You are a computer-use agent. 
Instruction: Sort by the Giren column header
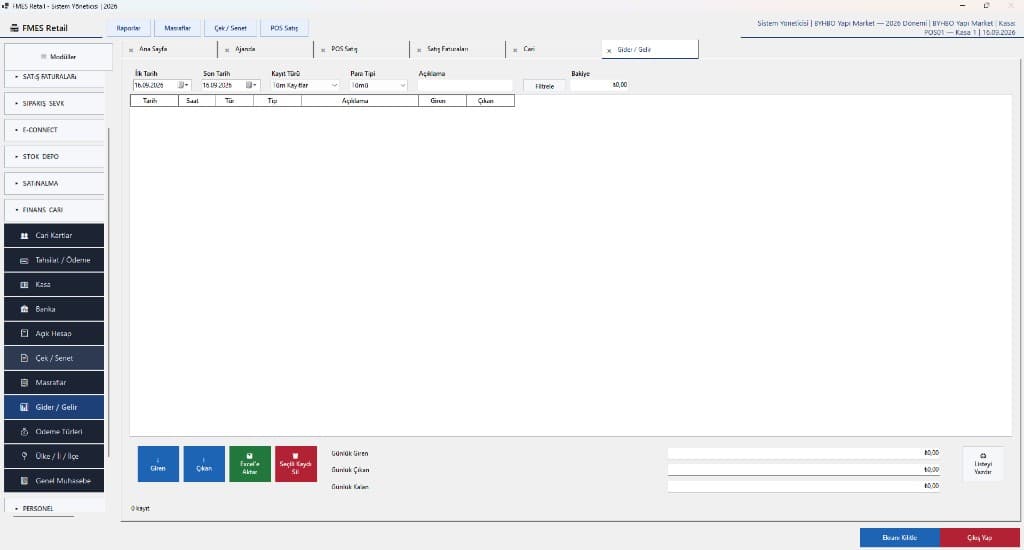click(x=442, y=101)
